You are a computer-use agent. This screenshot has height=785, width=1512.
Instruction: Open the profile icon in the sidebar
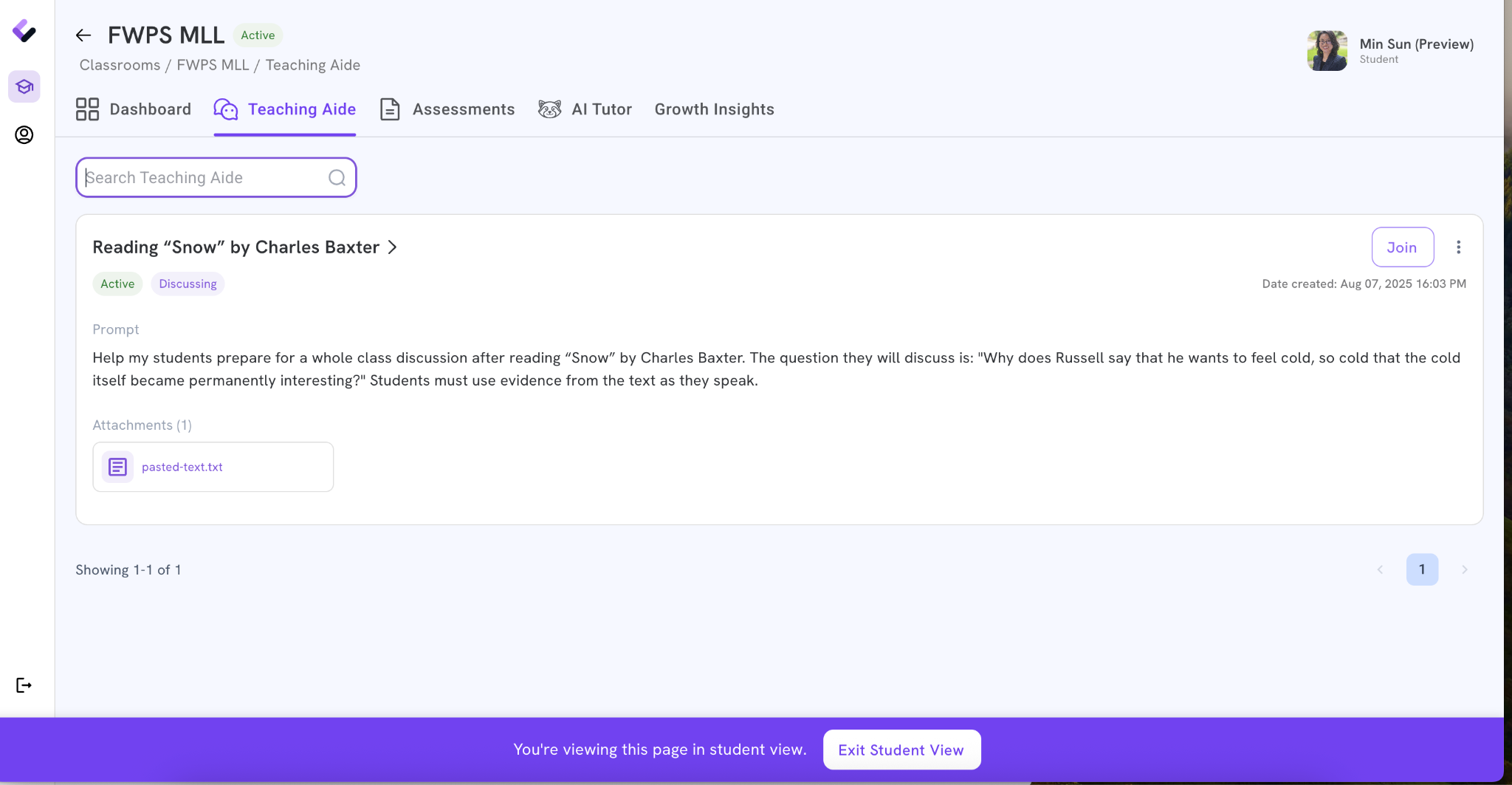24,135
